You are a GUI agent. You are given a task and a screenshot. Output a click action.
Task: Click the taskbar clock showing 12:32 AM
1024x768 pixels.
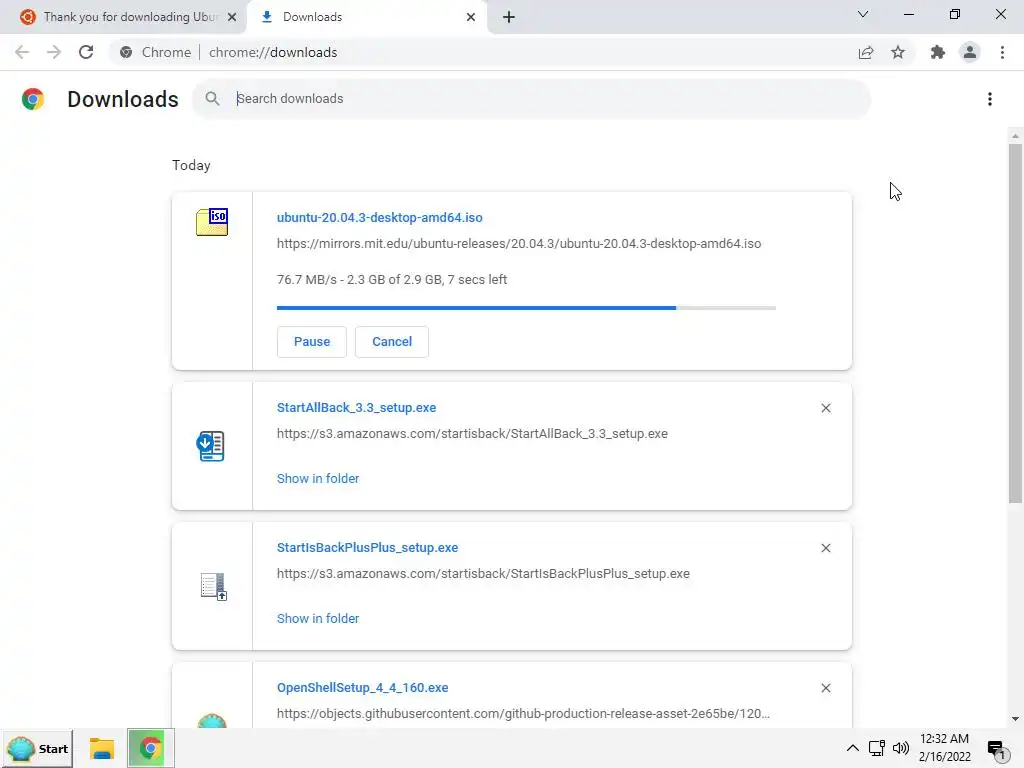(x=944, y=748)
